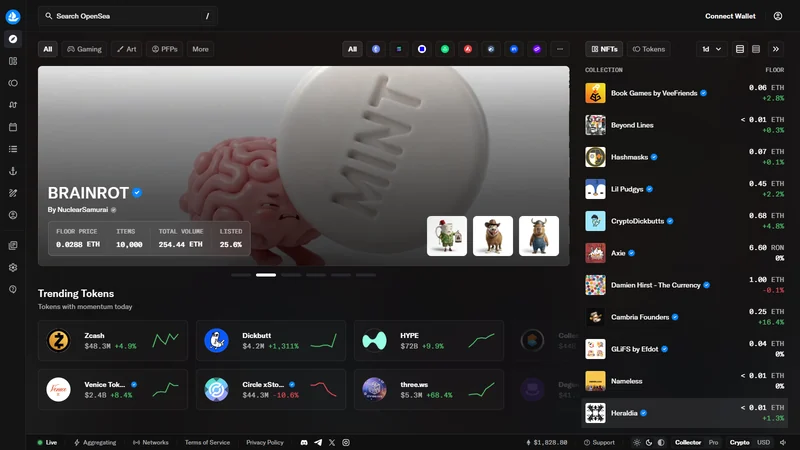800x450 pixels.
Task: Open the help question mark icon in sidebar
Action: pos(13,289)
